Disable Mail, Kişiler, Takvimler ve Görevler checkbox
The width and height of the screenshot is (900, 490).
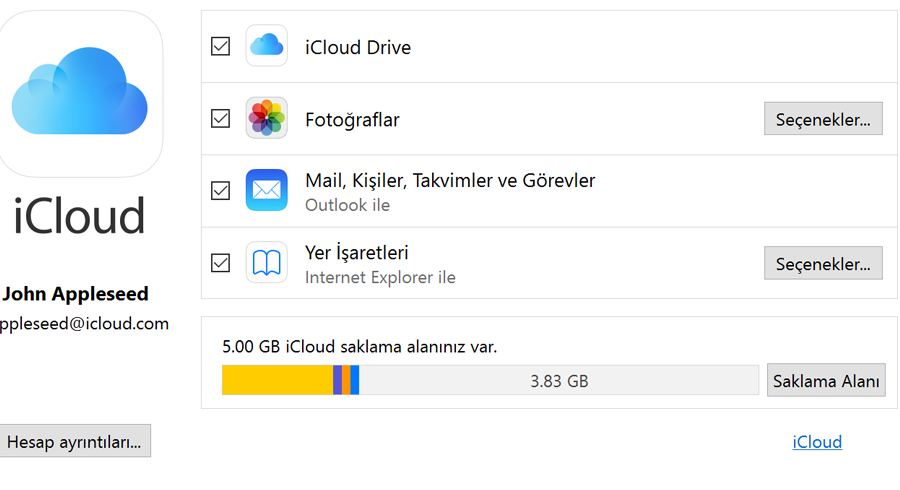click(220, 190)
